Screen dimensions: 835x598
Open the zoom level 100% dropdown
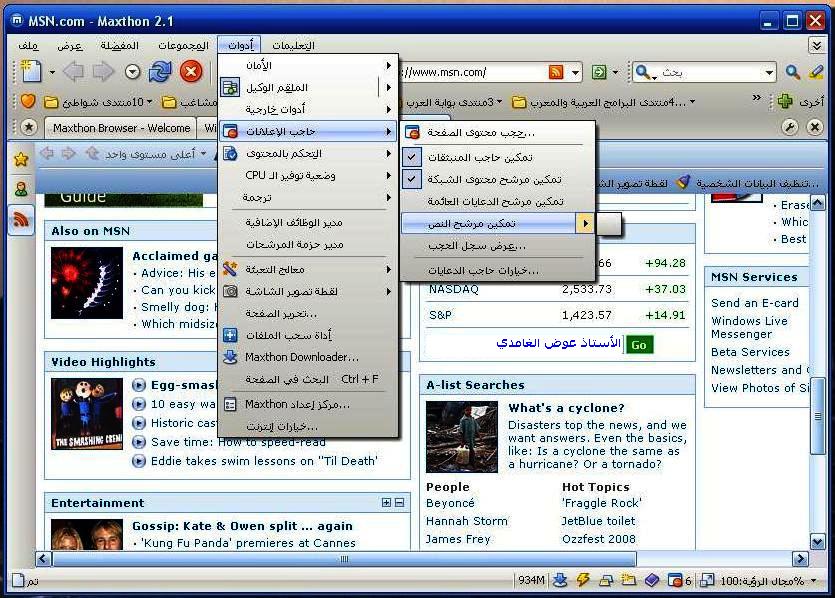point(813,580)
